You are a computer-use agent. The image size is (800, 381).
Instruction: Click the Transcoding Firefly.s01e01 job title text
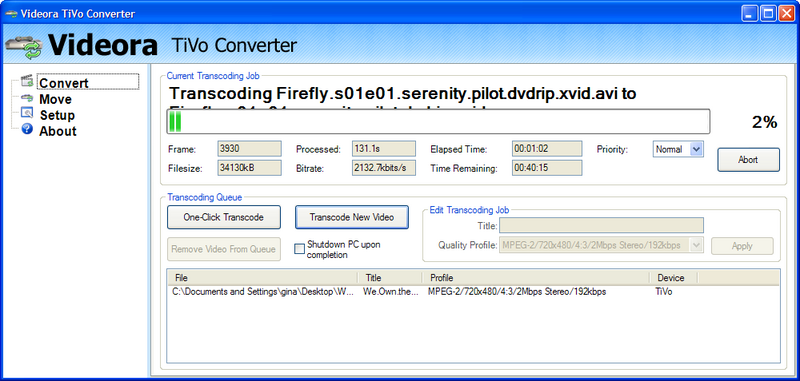click(x=403, y=94)
